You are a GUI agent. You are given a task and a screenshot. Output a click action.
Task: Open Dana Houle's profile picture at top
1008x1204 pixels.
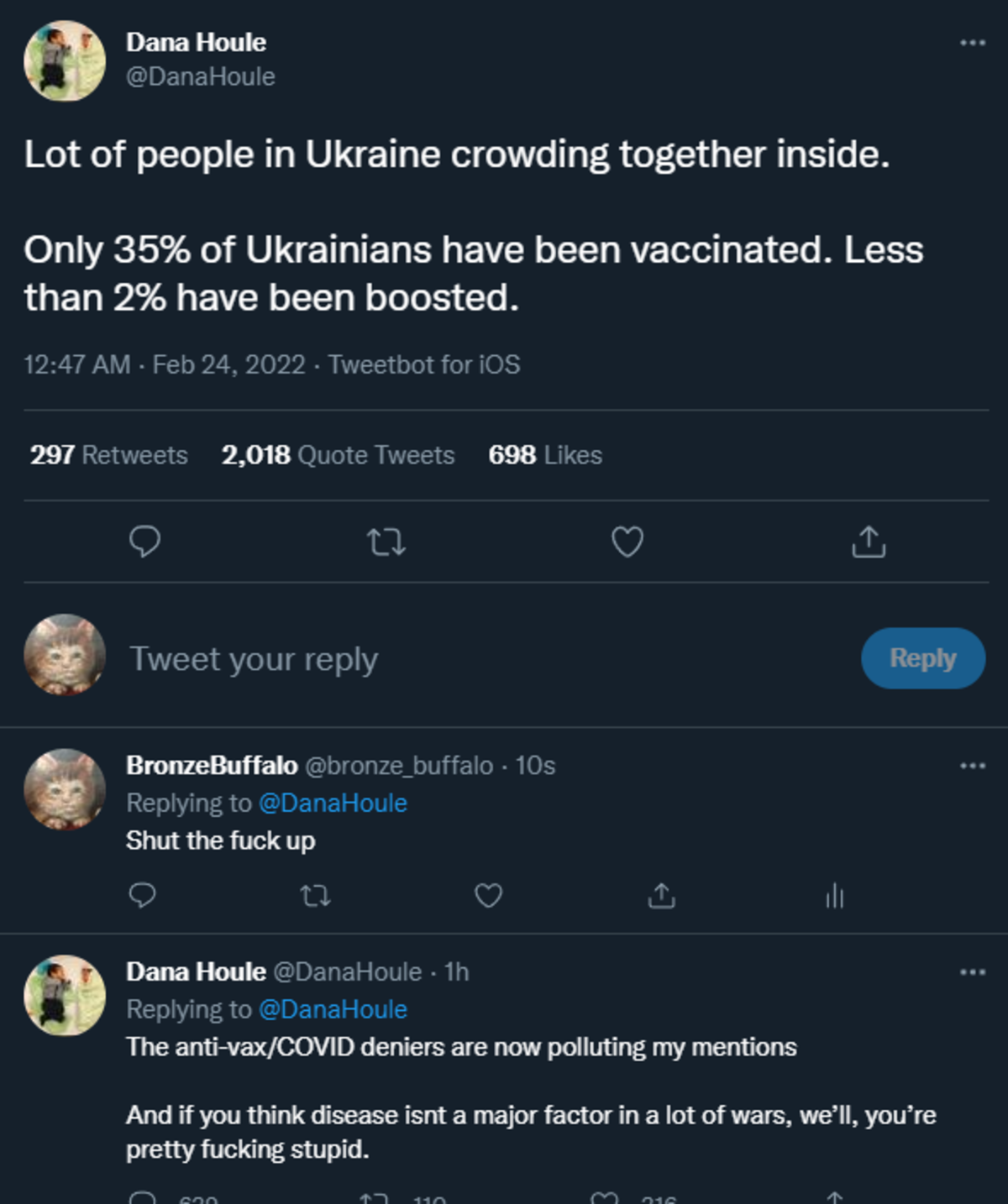coord(65,61)
